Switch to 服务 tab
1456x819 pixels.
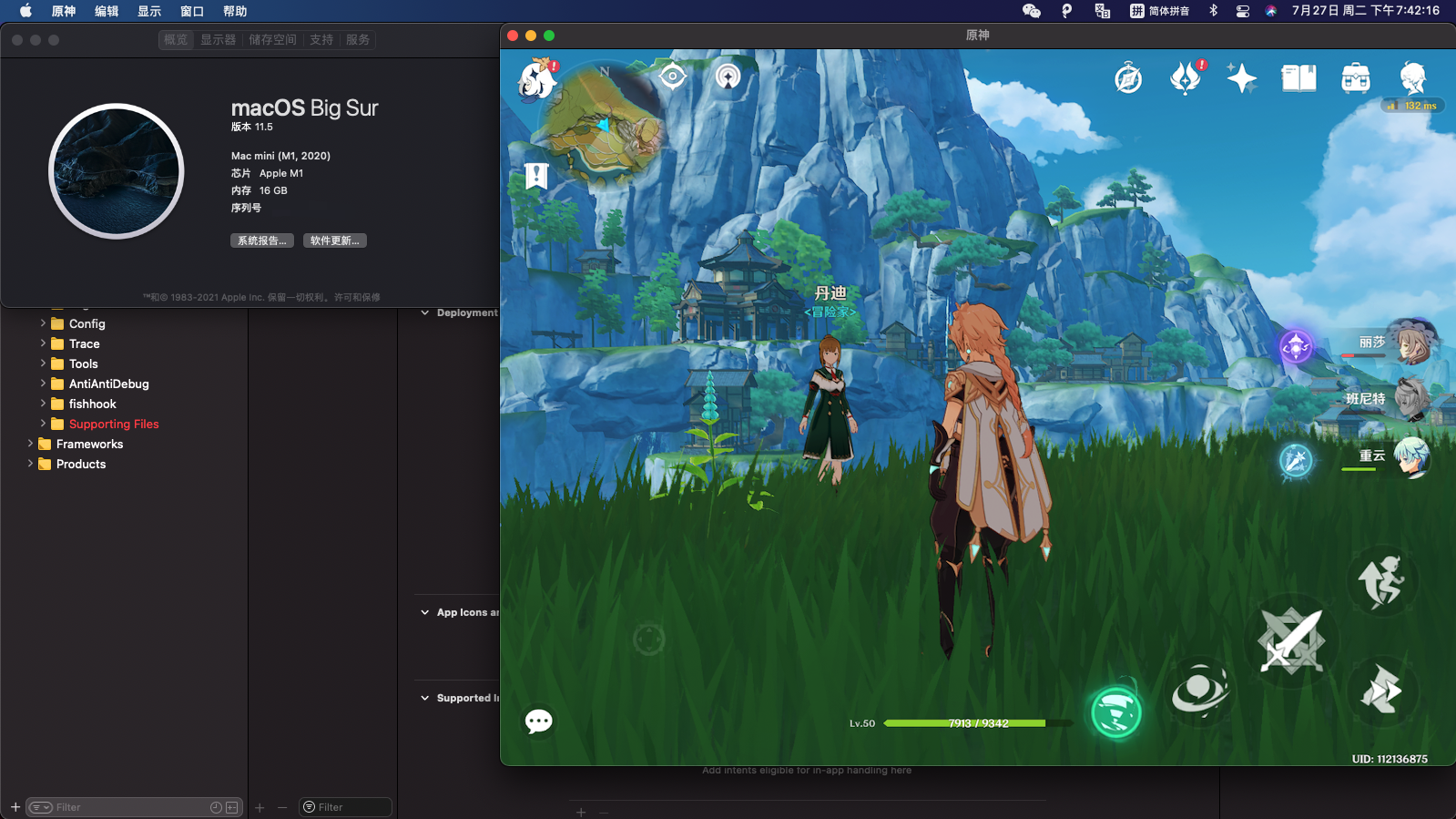click(x=358, y=39)
